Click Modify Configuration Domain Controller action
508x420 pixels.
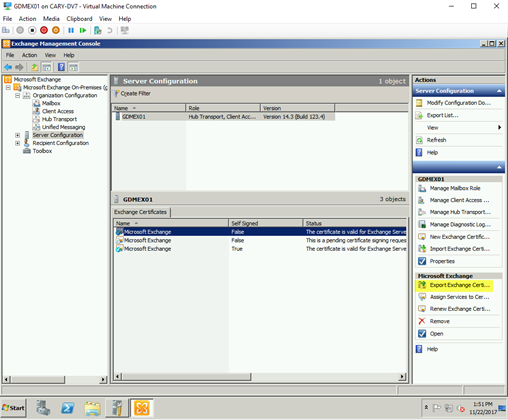[459, 103]
